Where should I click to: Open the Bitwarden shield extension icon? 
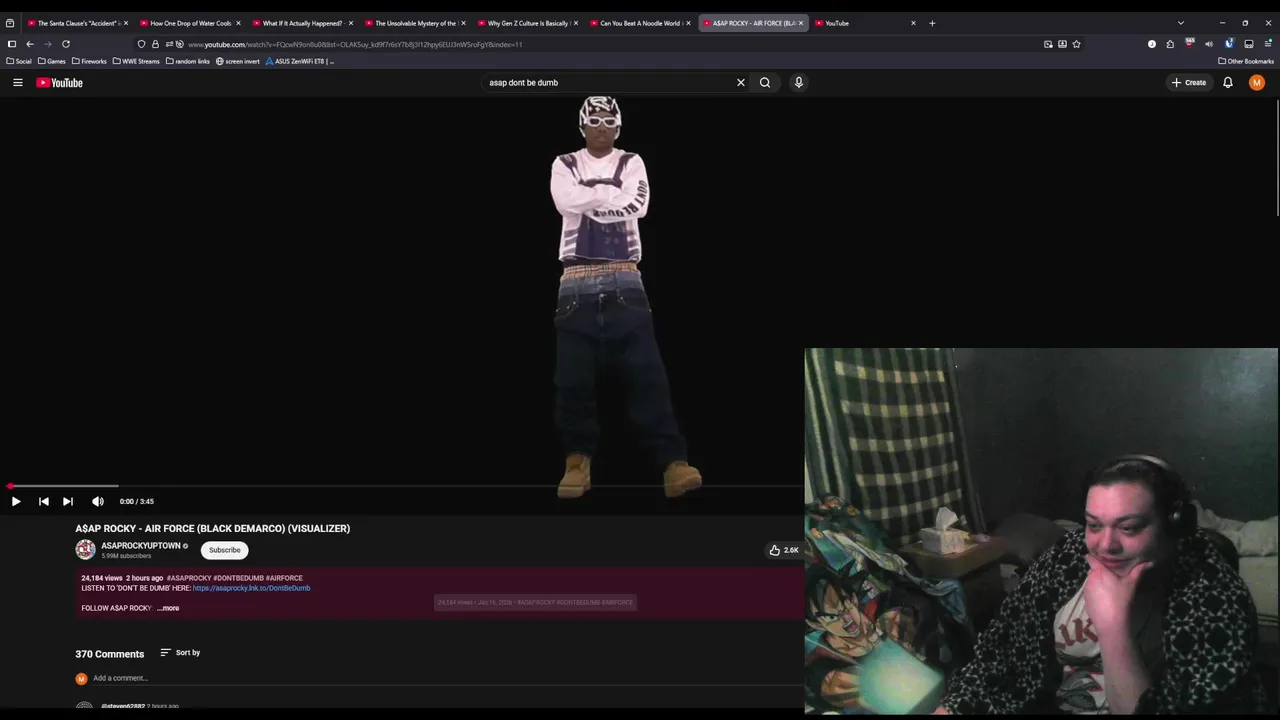click(1229, 44)
